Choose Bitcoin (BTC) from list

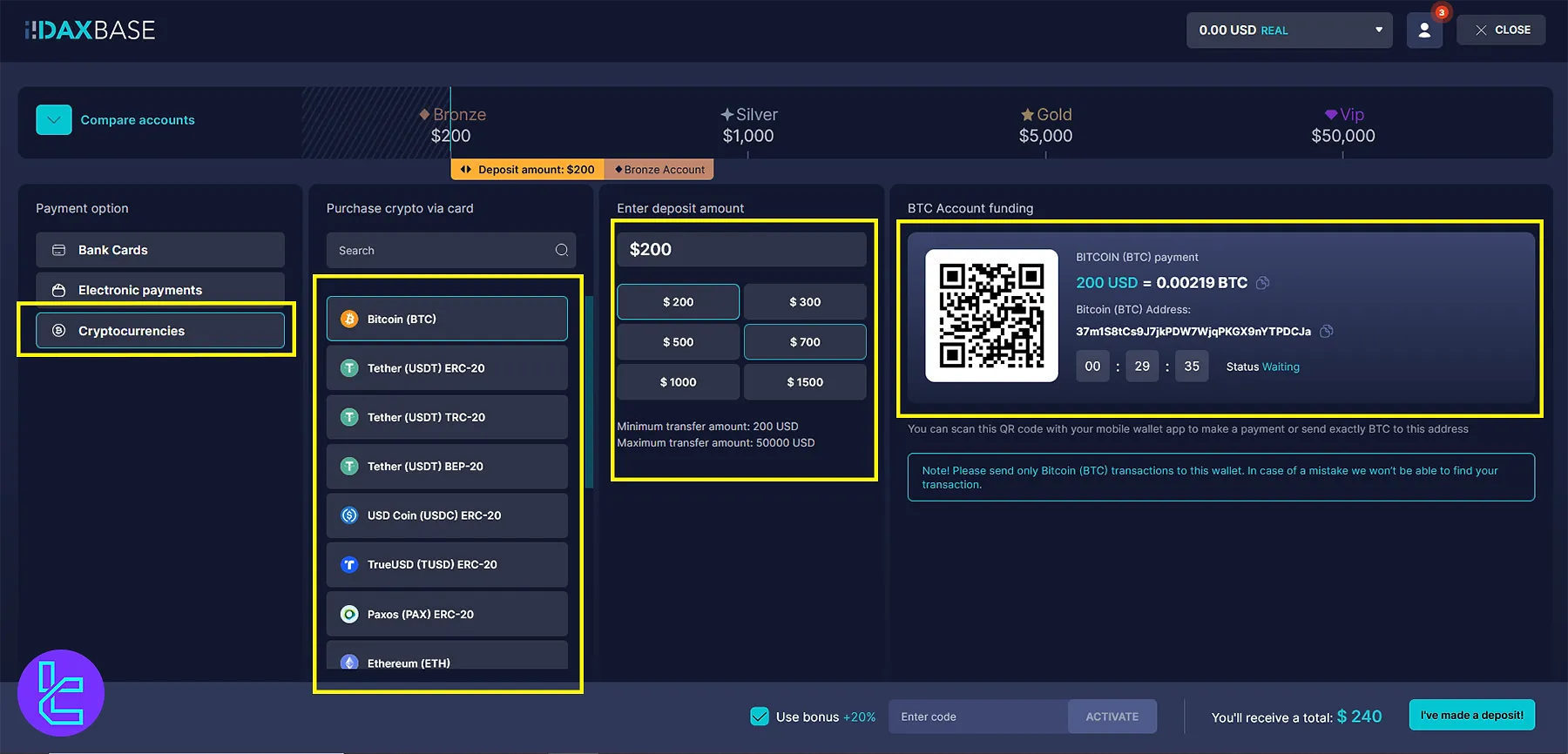click(x=447, y=319)
